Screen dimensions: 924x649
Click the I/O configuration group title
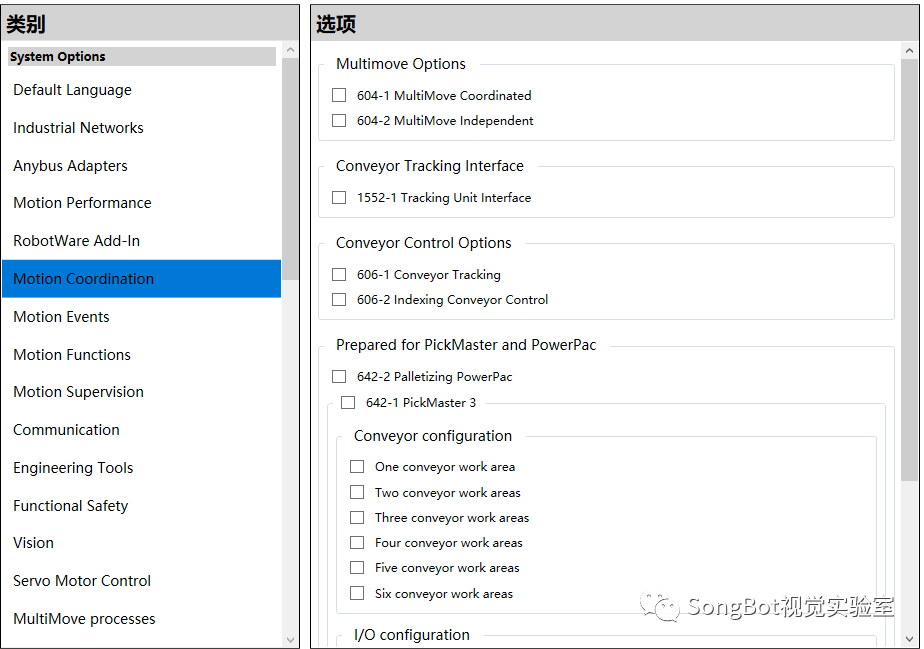tap(412, 635)
